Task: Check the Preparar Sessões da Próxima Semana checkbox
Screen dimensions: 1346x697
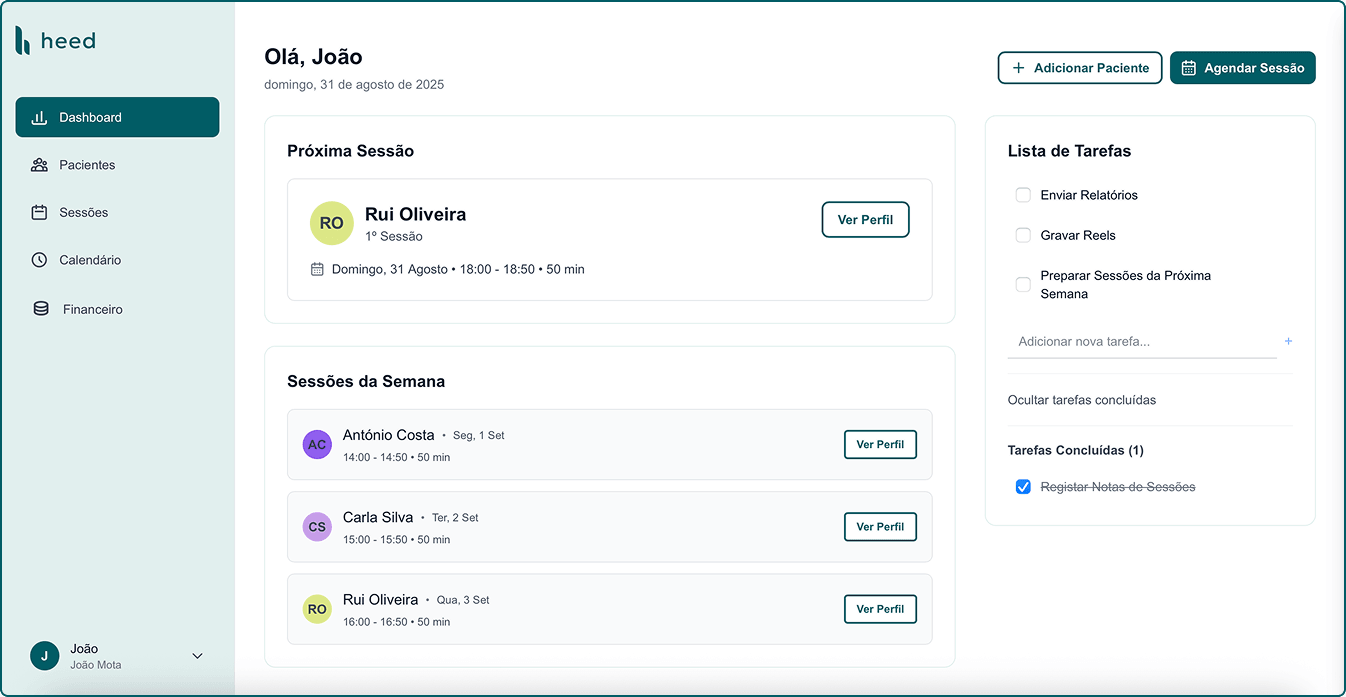Action: point(1023,285)
